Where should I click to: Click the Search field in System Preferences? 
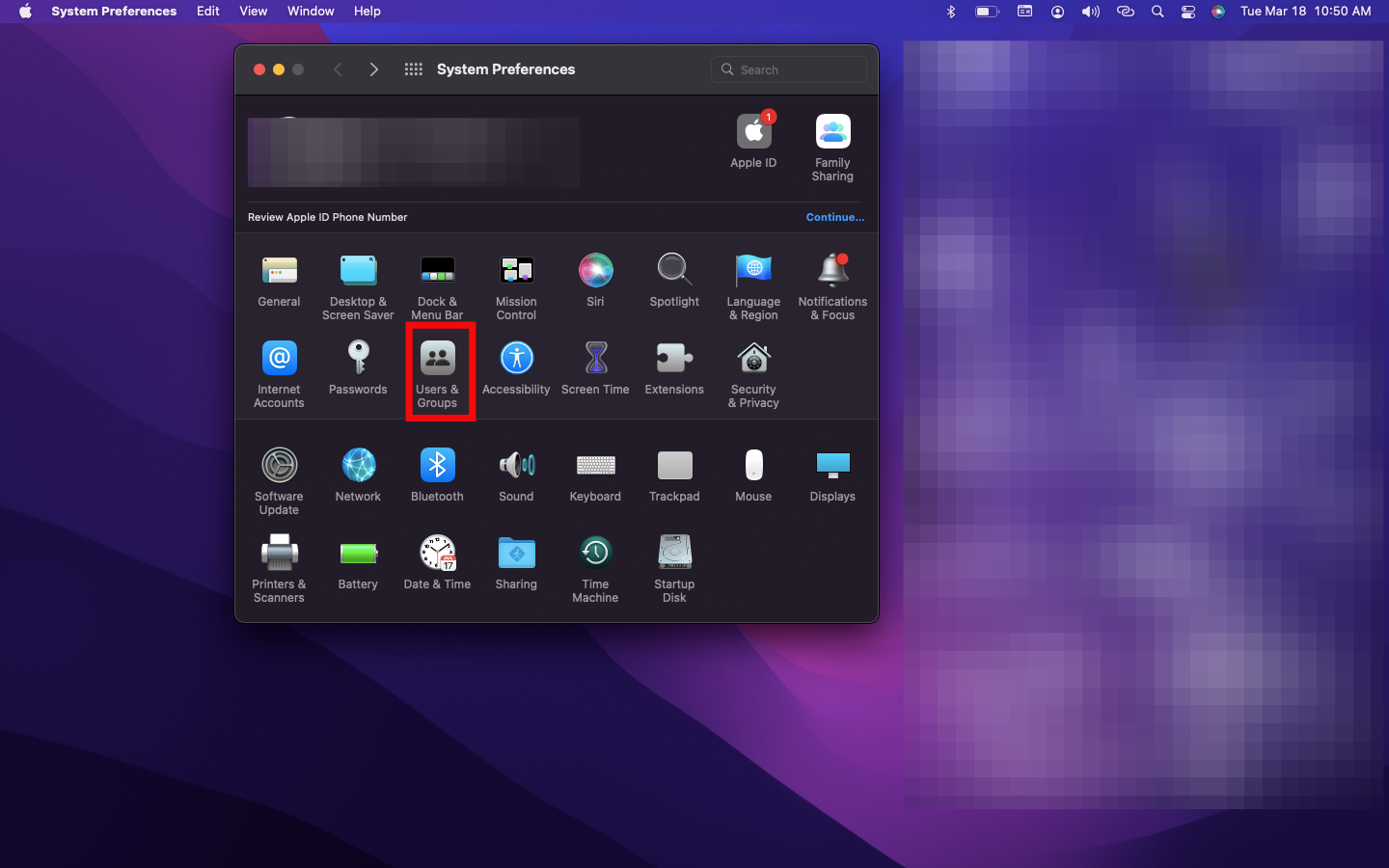(x=789, y=69)
